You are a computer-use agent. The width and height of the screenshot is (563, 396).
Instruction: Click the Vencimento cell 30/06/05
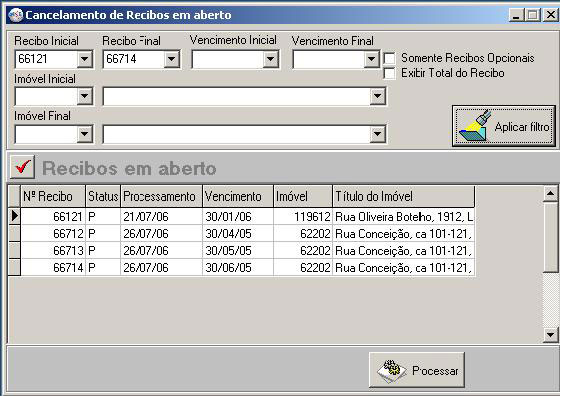tap(238, 267)
